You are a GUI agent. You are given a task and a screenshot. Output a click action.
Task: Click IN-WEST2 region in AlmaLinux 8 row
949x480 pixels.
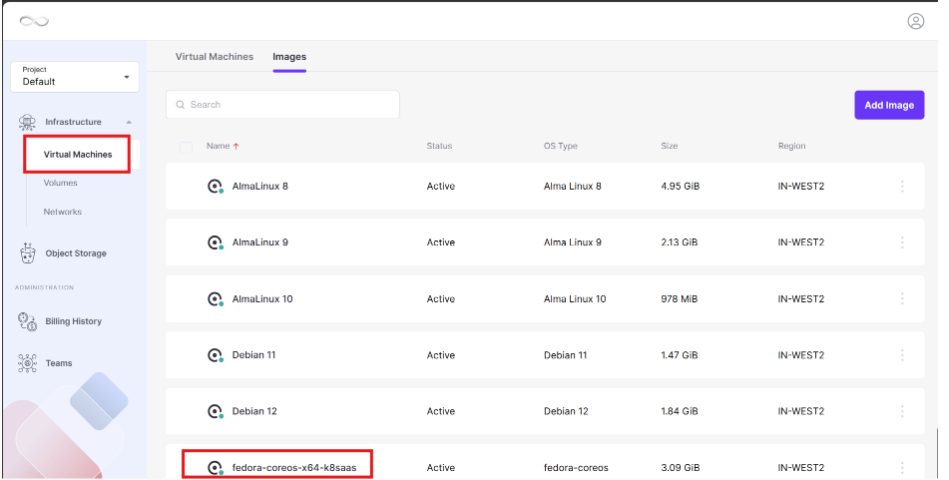coord(801,186)
